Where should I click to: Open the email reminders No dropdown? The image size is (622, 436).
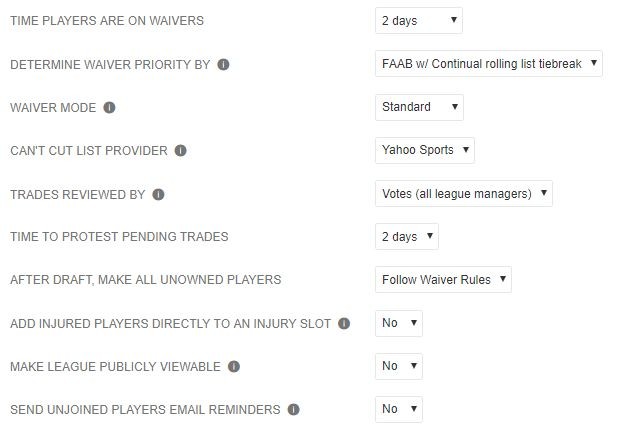tap(398, 409)
